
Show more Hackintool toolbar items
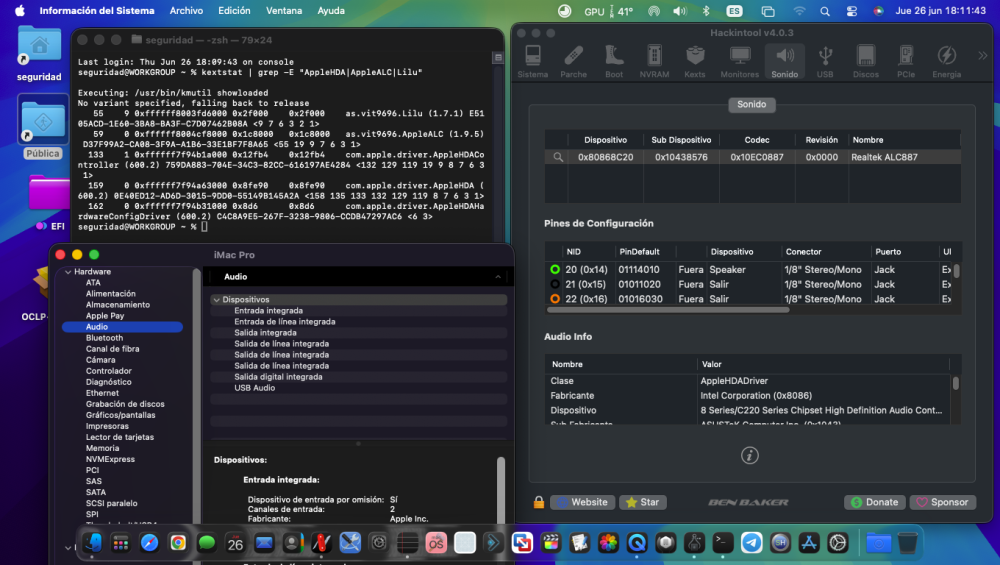(982, 56)
